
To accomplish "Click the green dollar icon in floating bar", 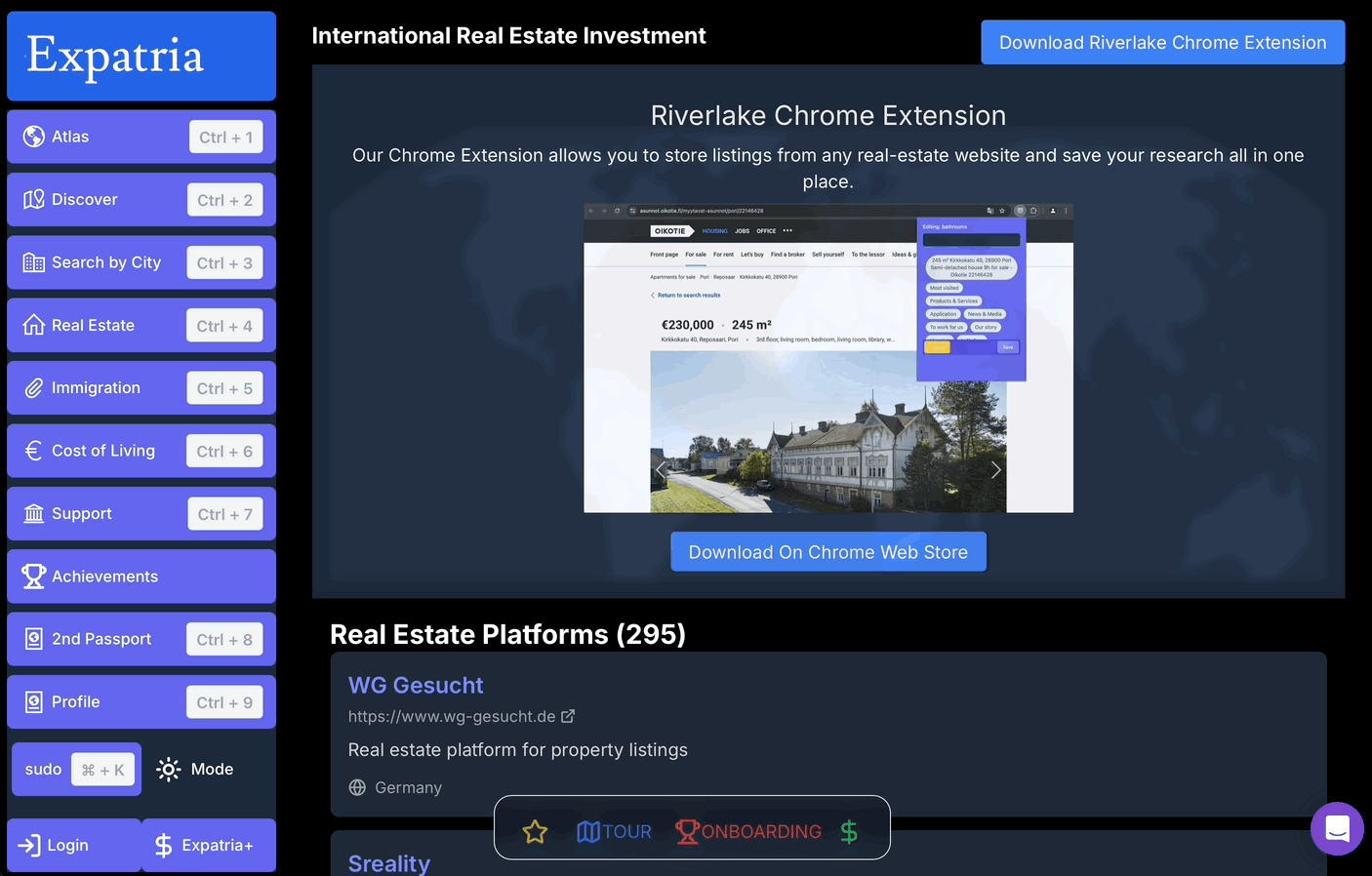I will point(849,832).
